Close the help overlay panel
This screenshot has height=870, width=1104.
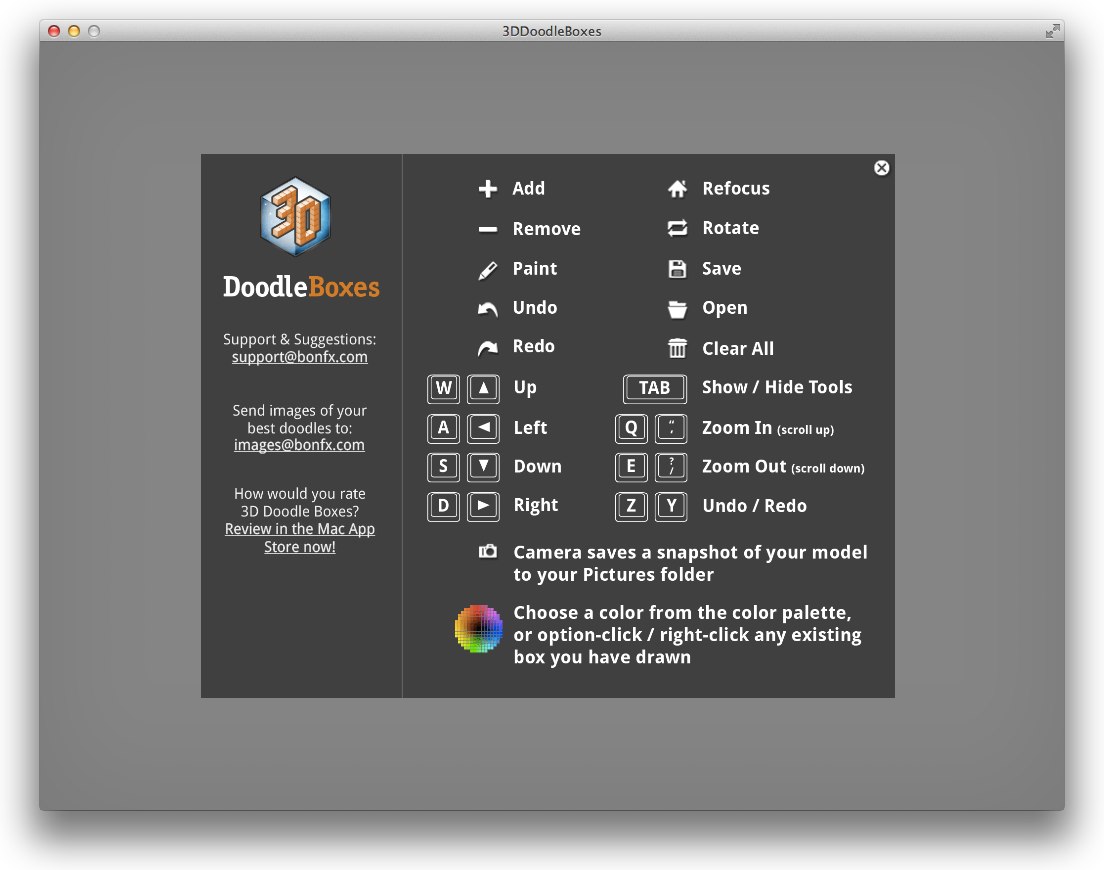click(882, 168)
